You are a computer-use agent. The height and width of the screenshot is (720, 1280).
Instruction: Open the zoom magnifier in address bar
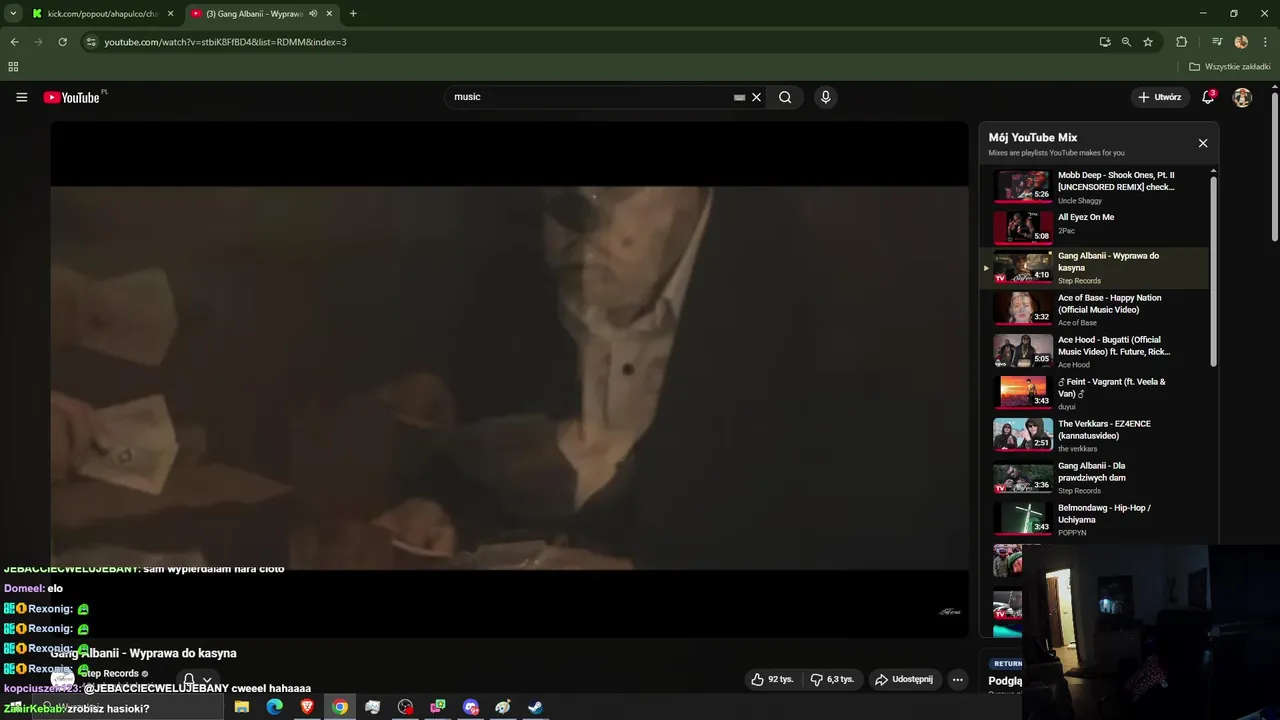(x=1126, y=42)
